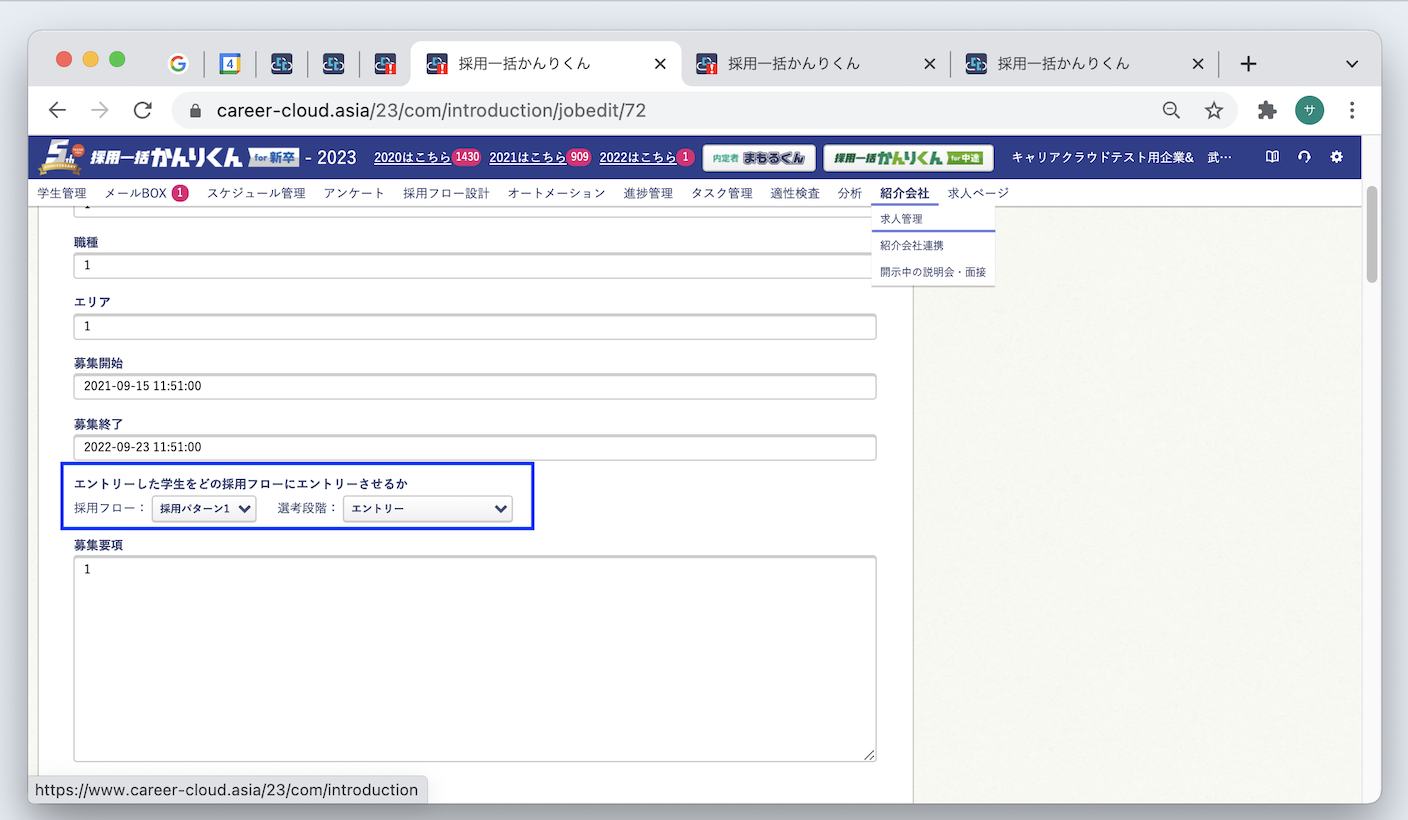Bookmark this page with star icon
The height and width of the screenshot is (820, 1408).
[x=1213, y=110]
